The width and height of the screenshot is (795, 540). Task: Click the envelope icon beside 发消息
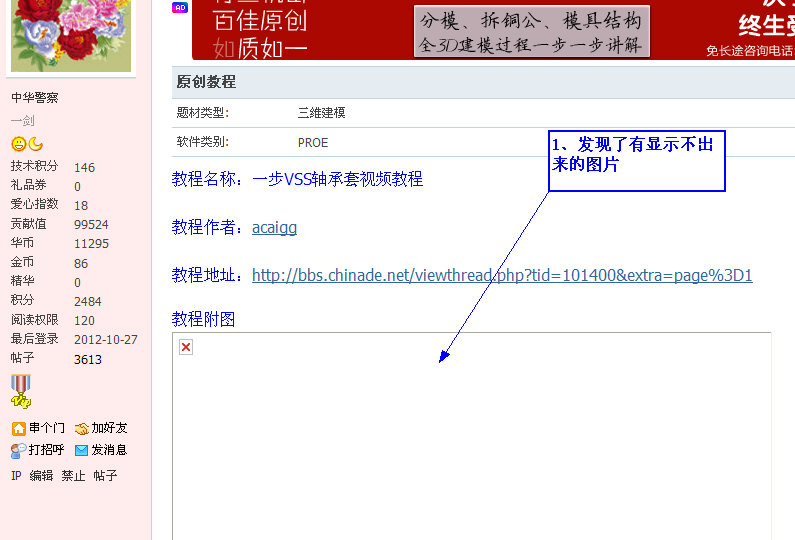click(x=82, y=450)
